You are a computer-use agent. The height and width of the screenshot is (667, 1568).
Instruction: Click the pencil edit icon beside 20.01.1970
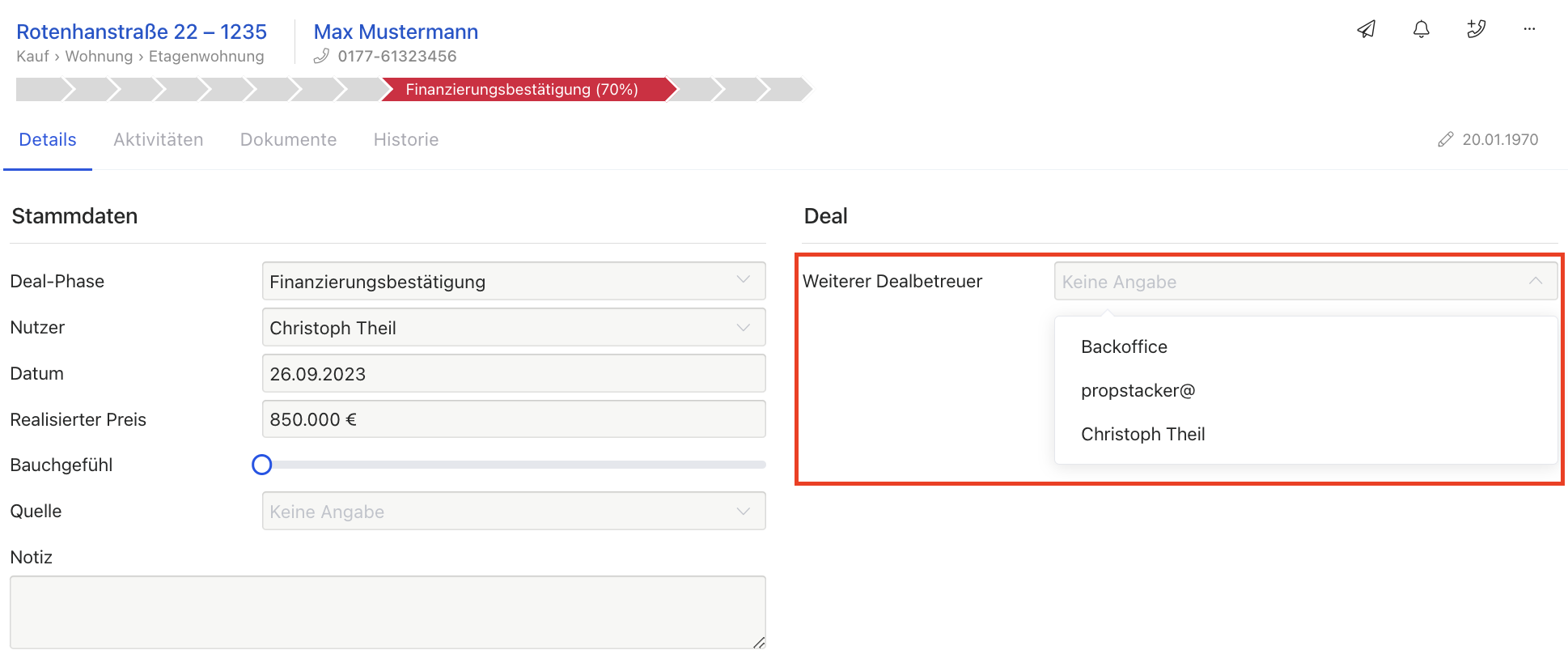(x=1445, y=140)
